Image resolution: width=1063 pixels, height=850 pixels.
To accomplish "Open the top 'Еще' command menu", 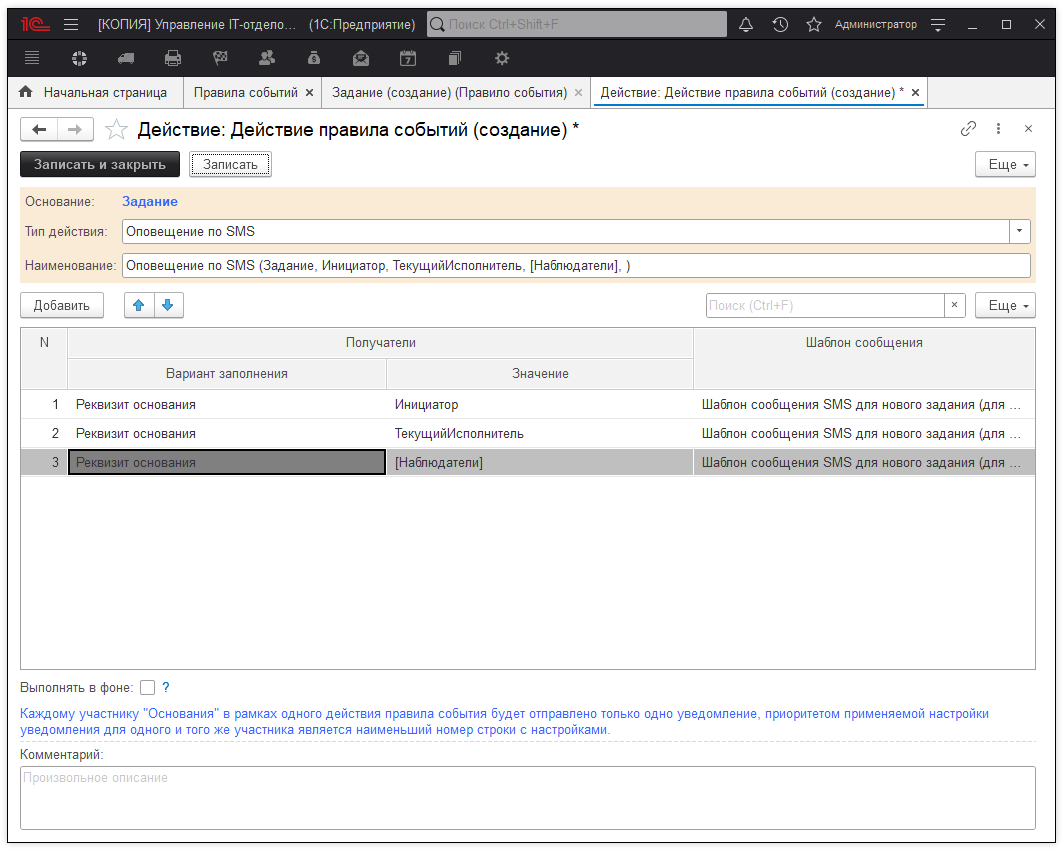I will pos(1005,164).
